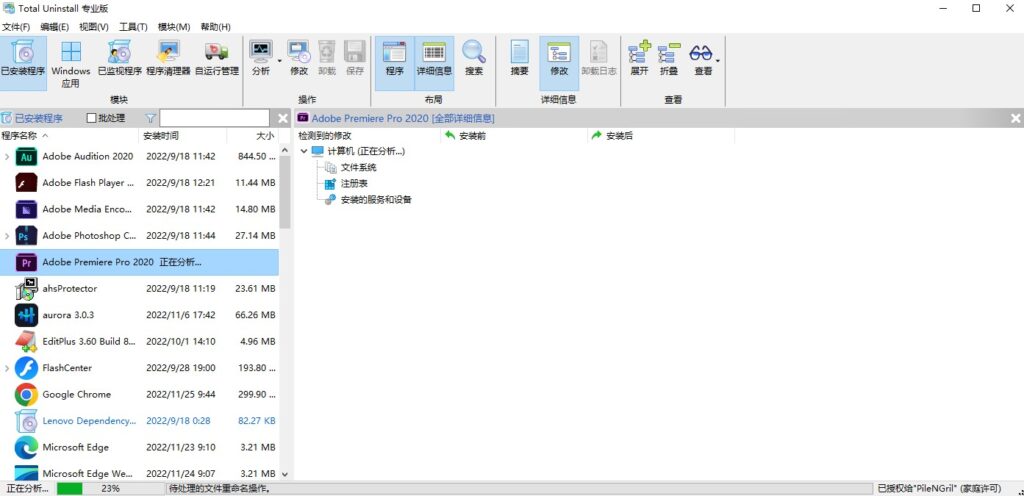Click the 安装后 column header
The height and width of the screenshot is (496, 1024).
click(661, 136)
